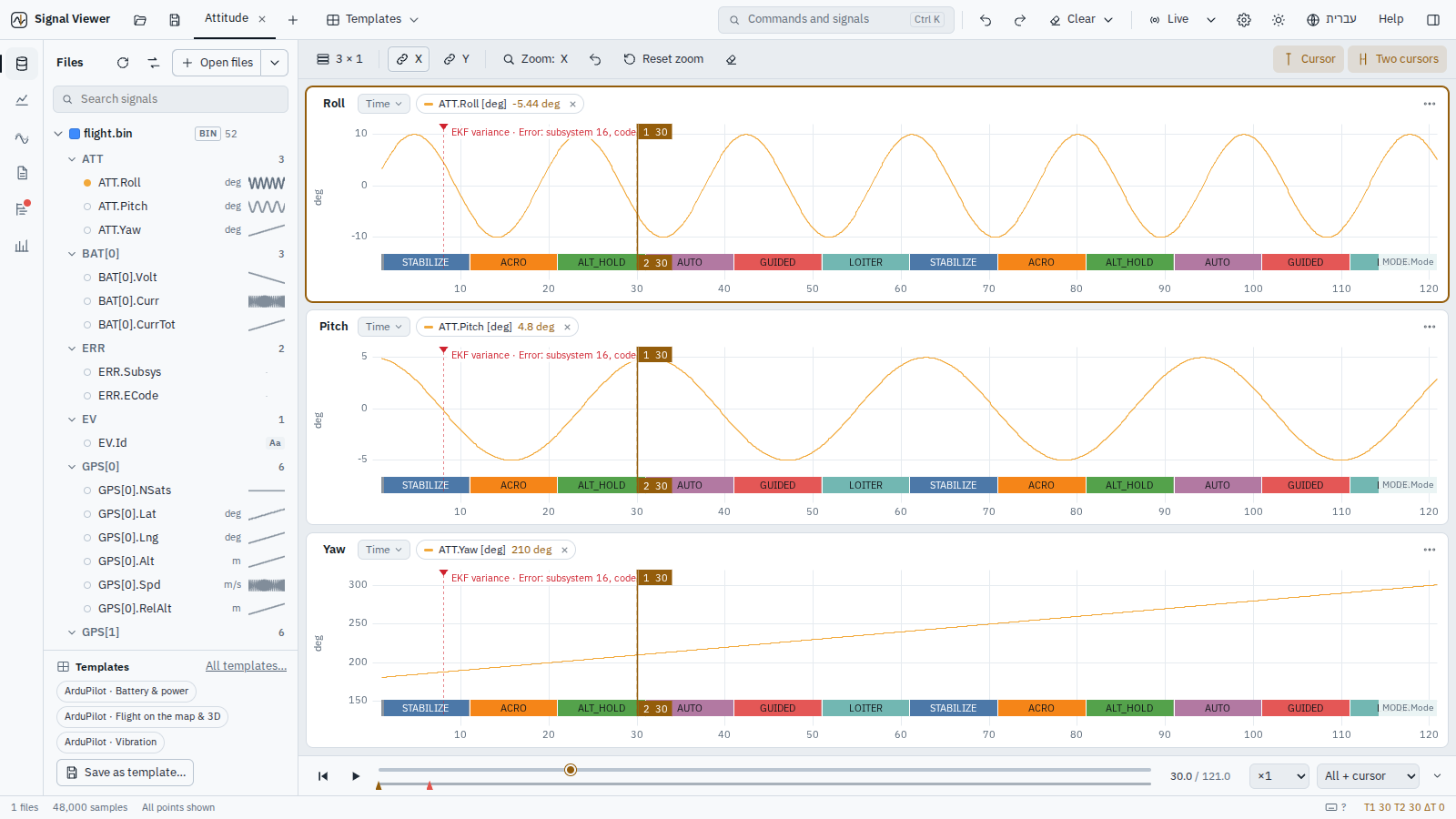Collapse the ATT group
Viewport: 1456px width, 819px height.
point(72,159)
